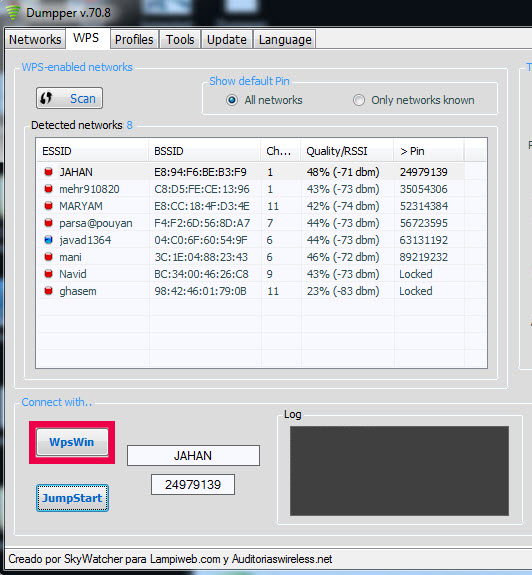Click the red icon next to mehr910820
Image resolution: width=532 pixels, height=575 pixels.
pos(48,188)
